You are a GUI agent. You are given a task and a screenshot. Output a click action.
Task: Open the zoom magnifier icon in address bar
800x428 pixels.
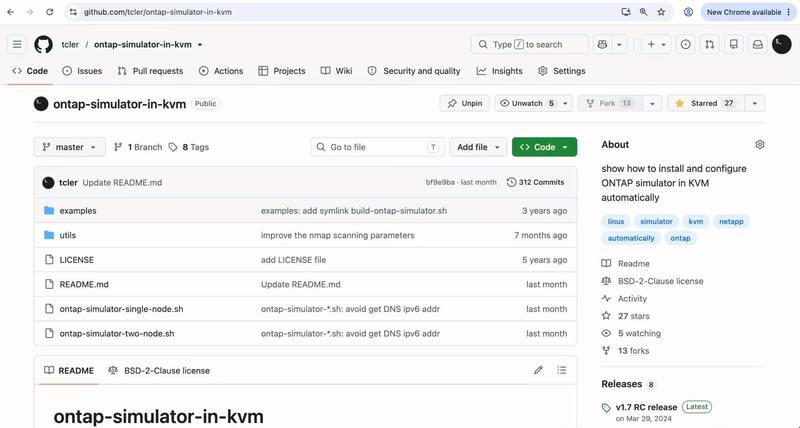coord(643,12)
